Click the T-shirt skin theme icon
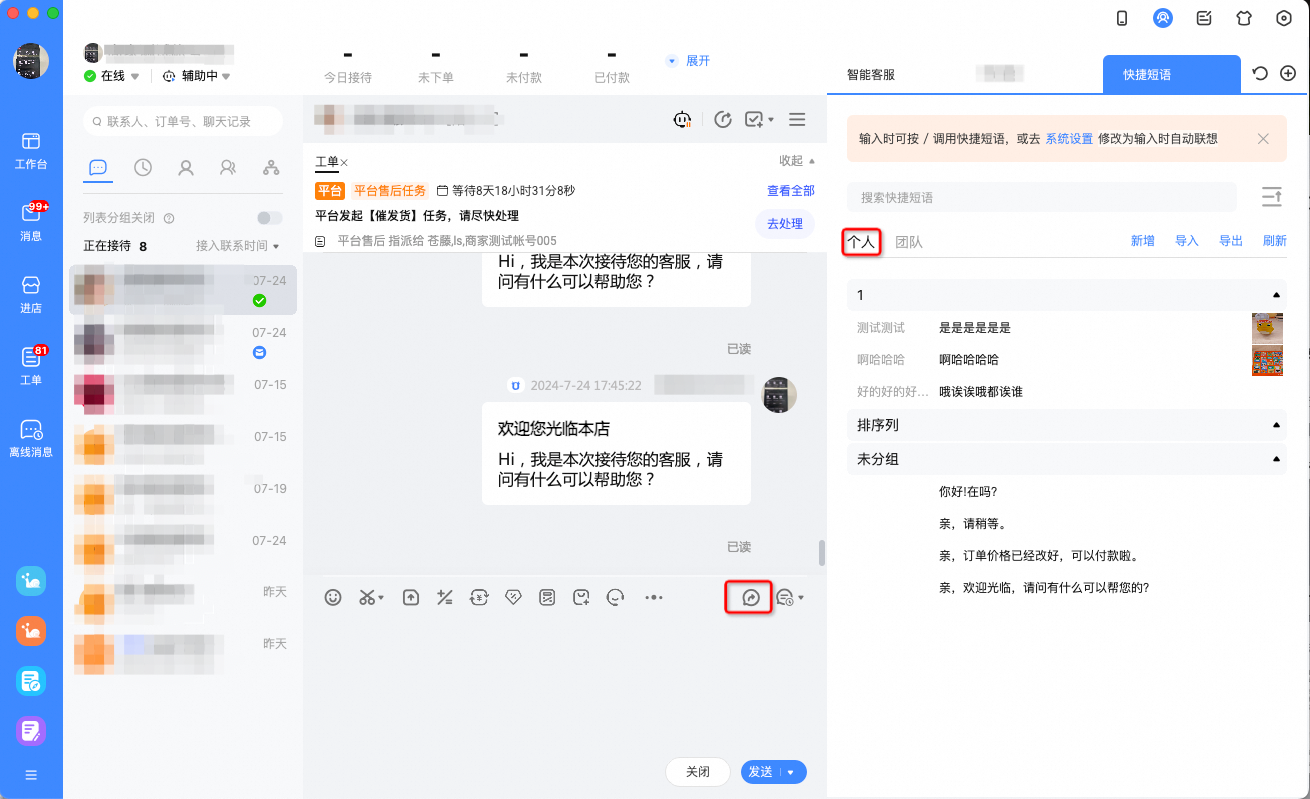The height and width of the screenshot is (799, 1310). click(x=1244, y=17)
